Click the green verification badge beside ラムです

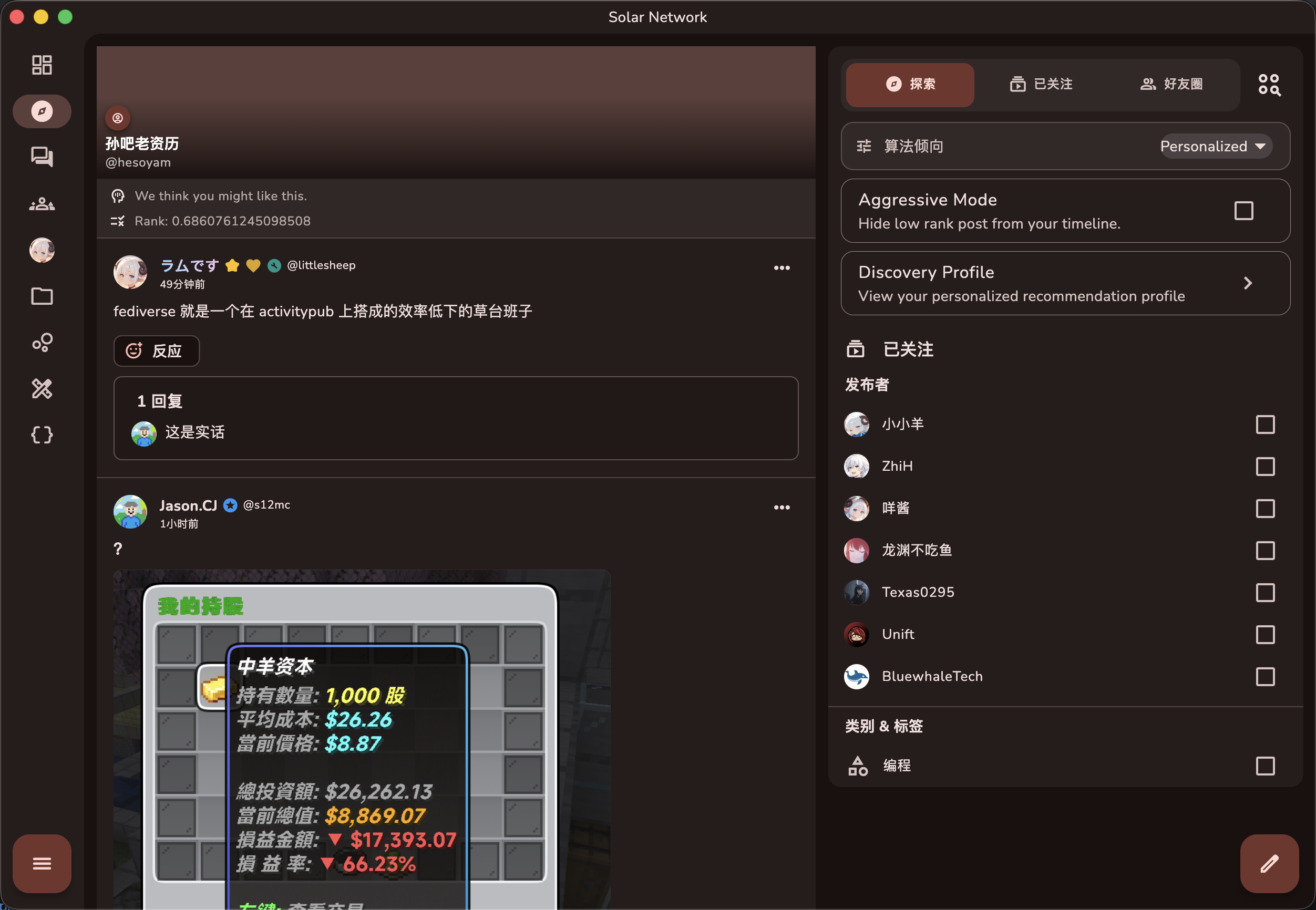pos(274,266)
